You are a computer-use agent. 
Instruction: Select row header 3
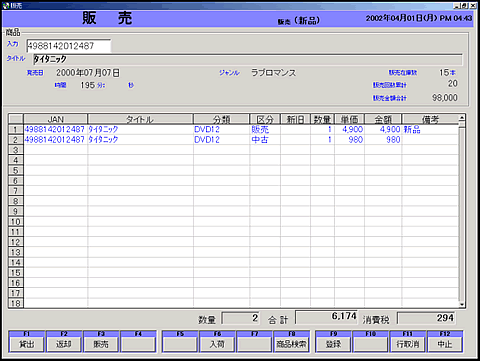[x=16, y=150]
